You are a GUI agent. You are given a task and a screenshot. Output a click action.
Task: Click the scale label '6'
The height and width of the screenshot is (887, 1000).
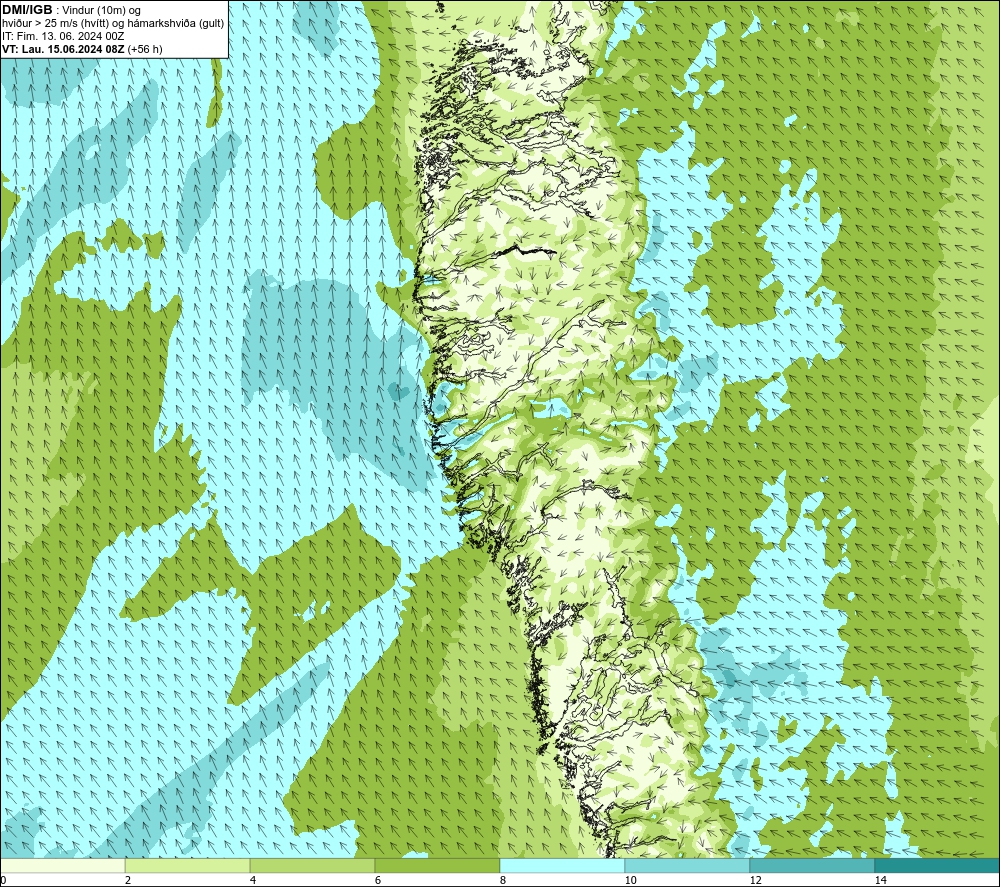pos(378,880)
